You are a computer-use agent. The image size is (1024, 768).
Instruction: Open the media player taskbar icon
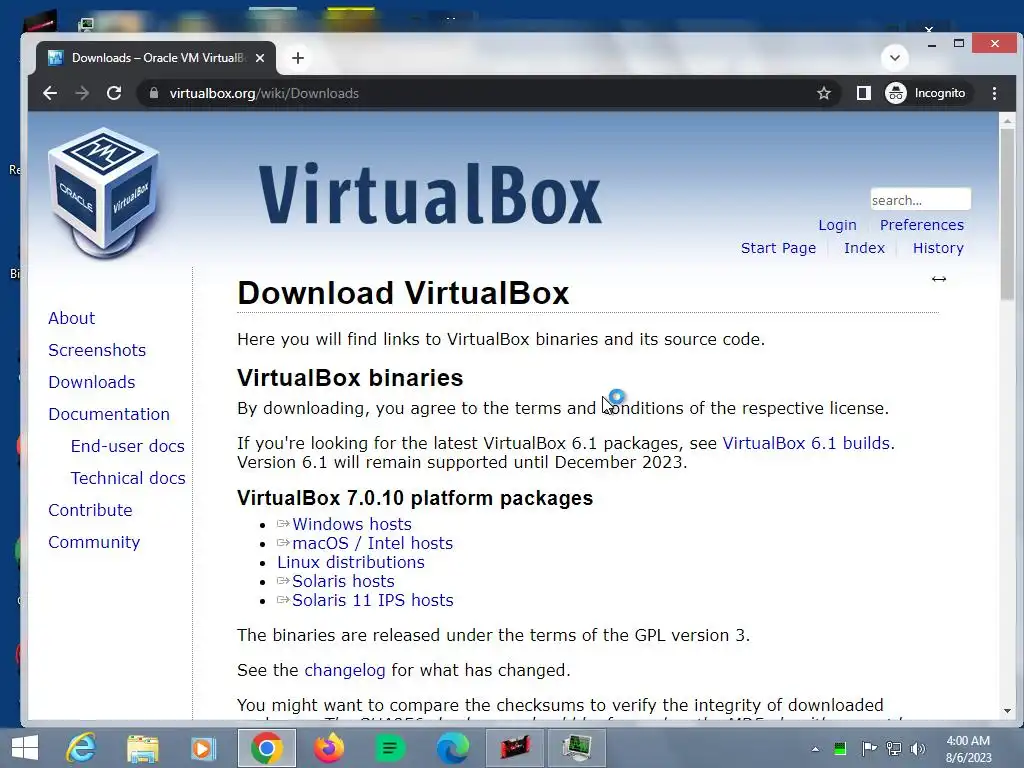coord(203,748)
